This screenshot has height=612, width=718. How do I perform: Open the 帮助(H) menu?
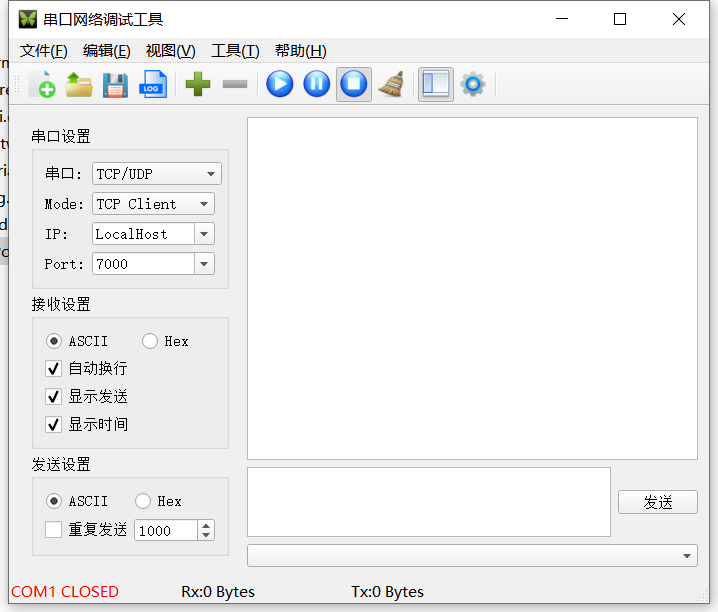300,51
